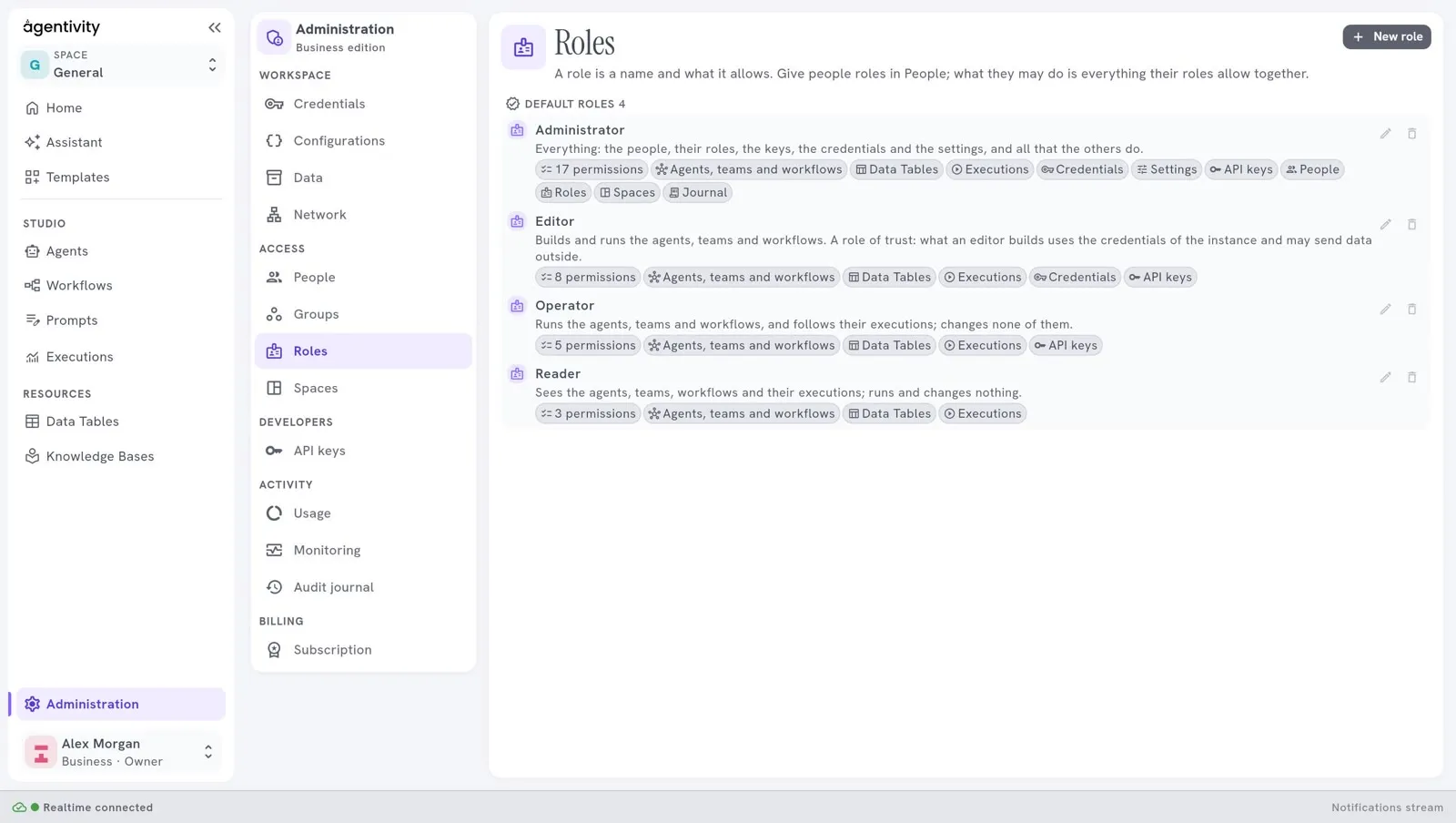The height and width of the screenshot is (823, 1456).
Task: Edit the Administrator role pencil icon
Action: 1385,134
